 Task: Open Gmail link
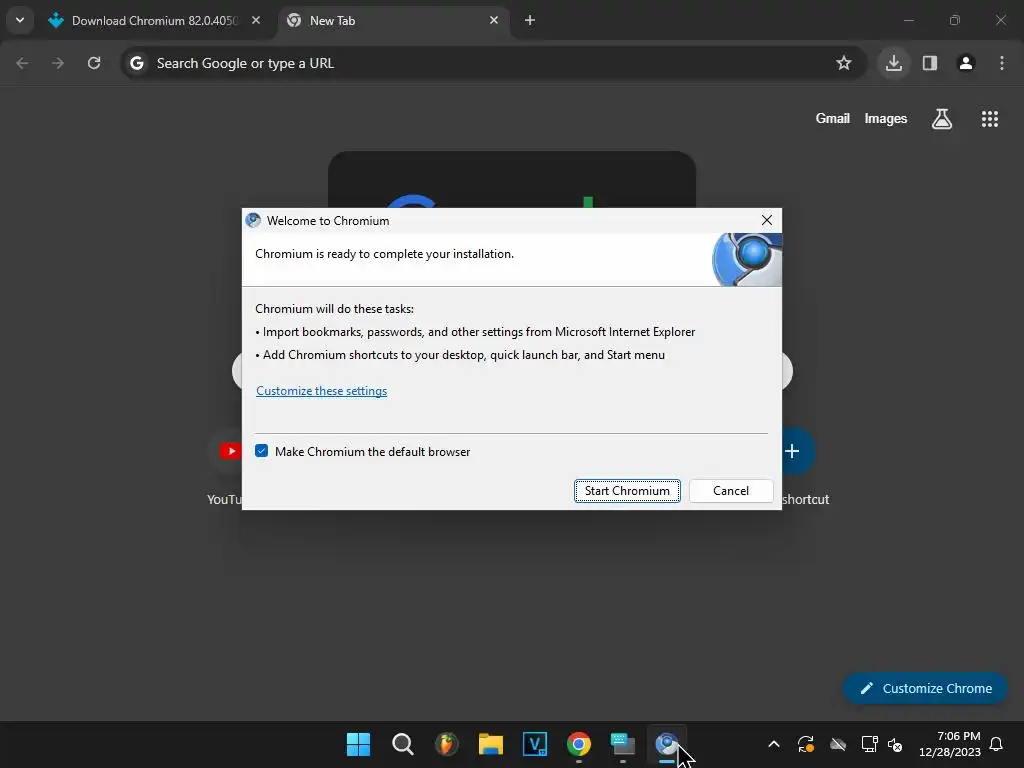click(x=833, y=118)
